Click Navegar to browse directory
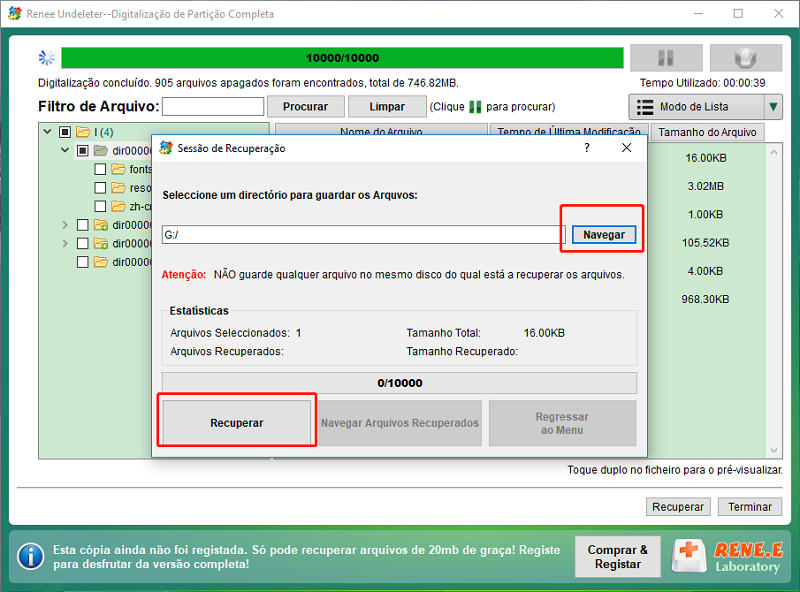 point(604,235)
